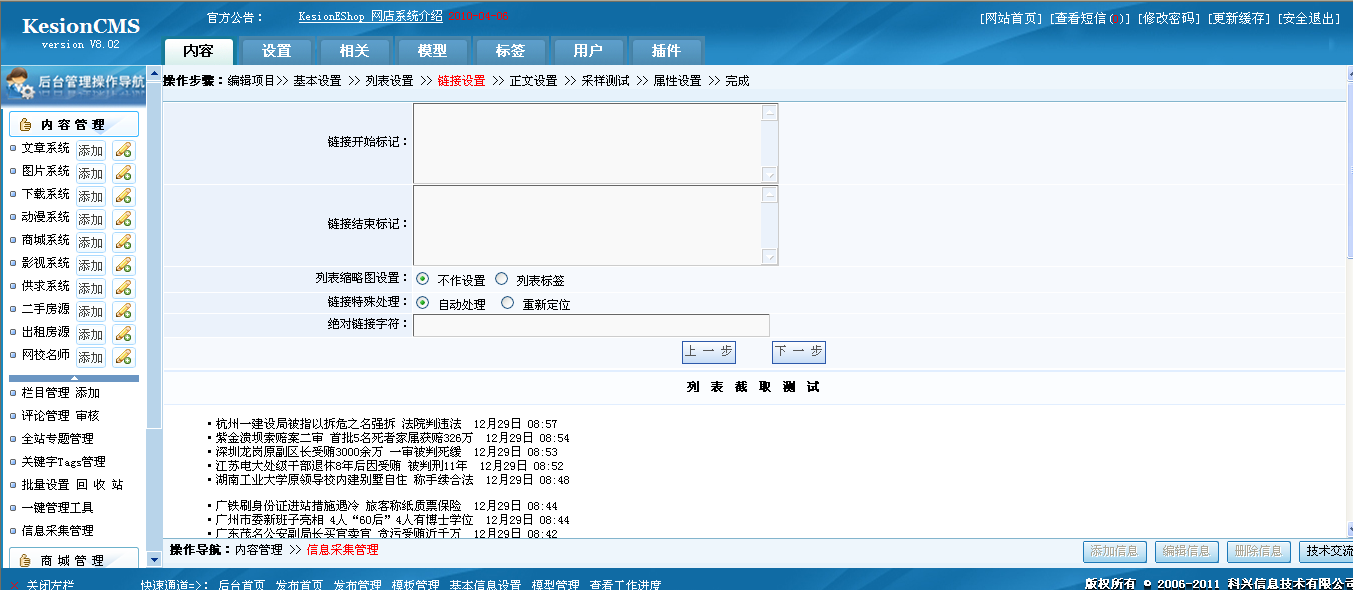This screenshot has height=590, width=1353.
Task: Select the 不作设置 radio button
Action: tap(423, 279)
